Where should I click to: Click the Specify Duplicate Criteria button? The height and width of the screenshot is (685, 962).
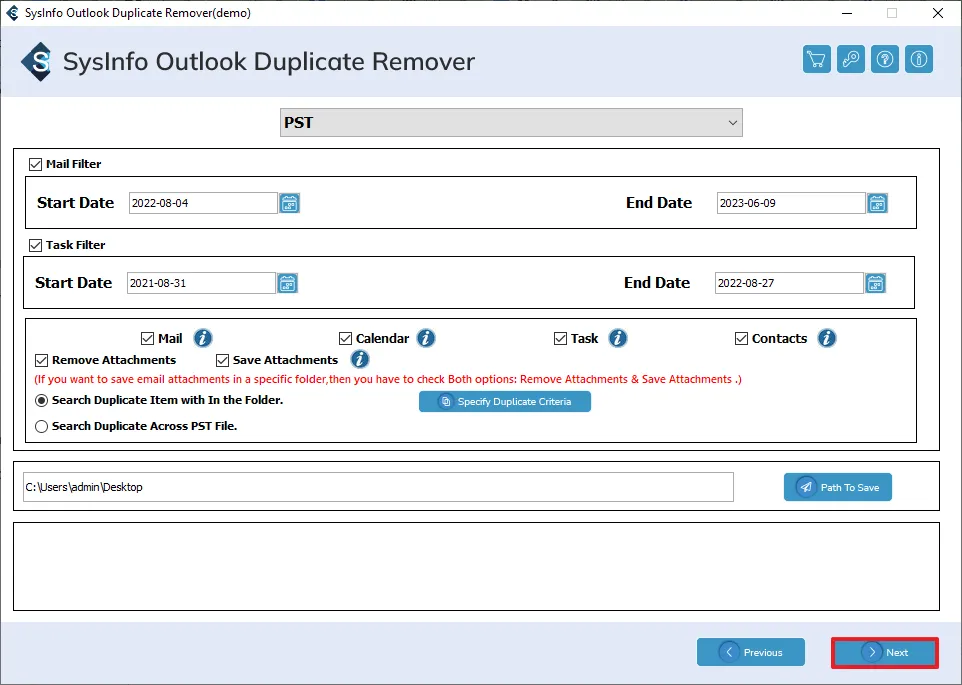coord(505,401)
